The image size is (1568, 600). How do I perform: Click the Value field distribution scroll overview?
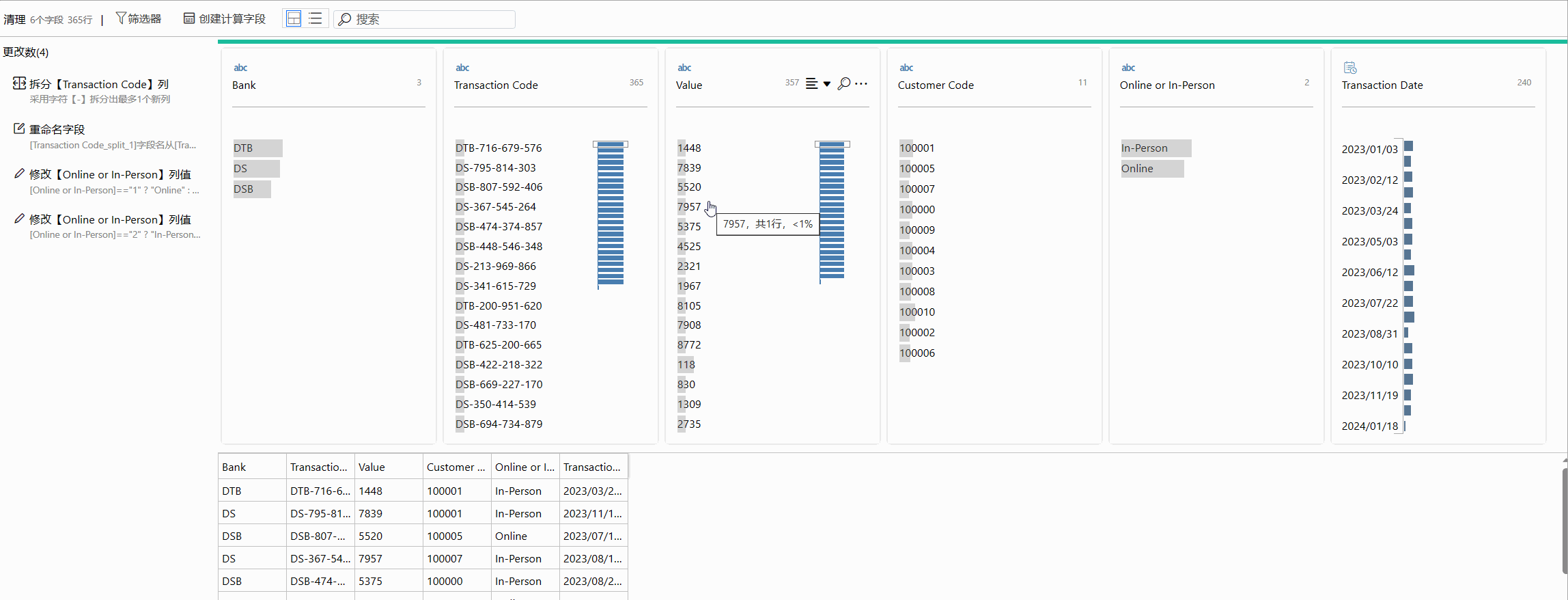pyautogui.click(x=832, y=212)
